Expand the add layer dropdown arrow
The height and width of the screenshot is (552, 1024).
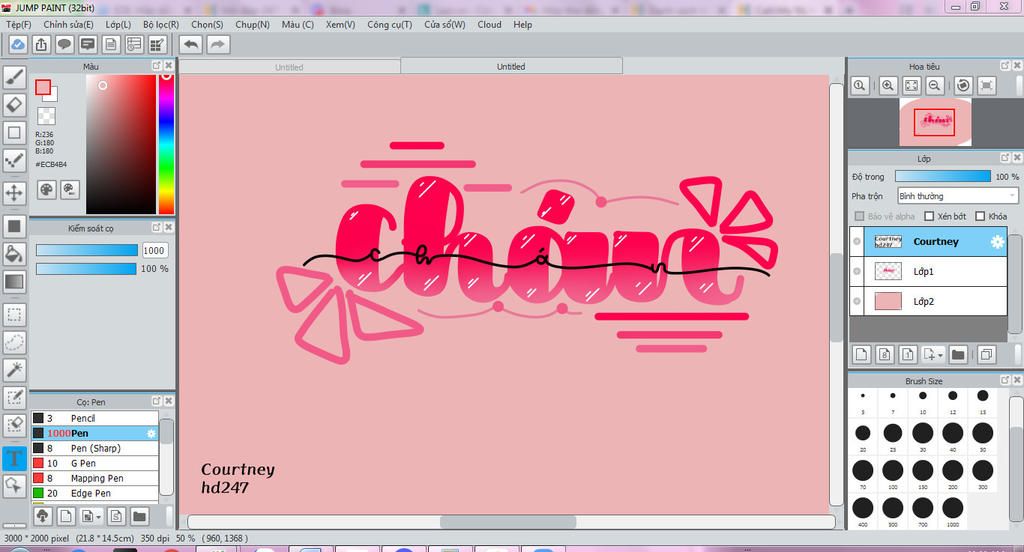pos(940,355)
